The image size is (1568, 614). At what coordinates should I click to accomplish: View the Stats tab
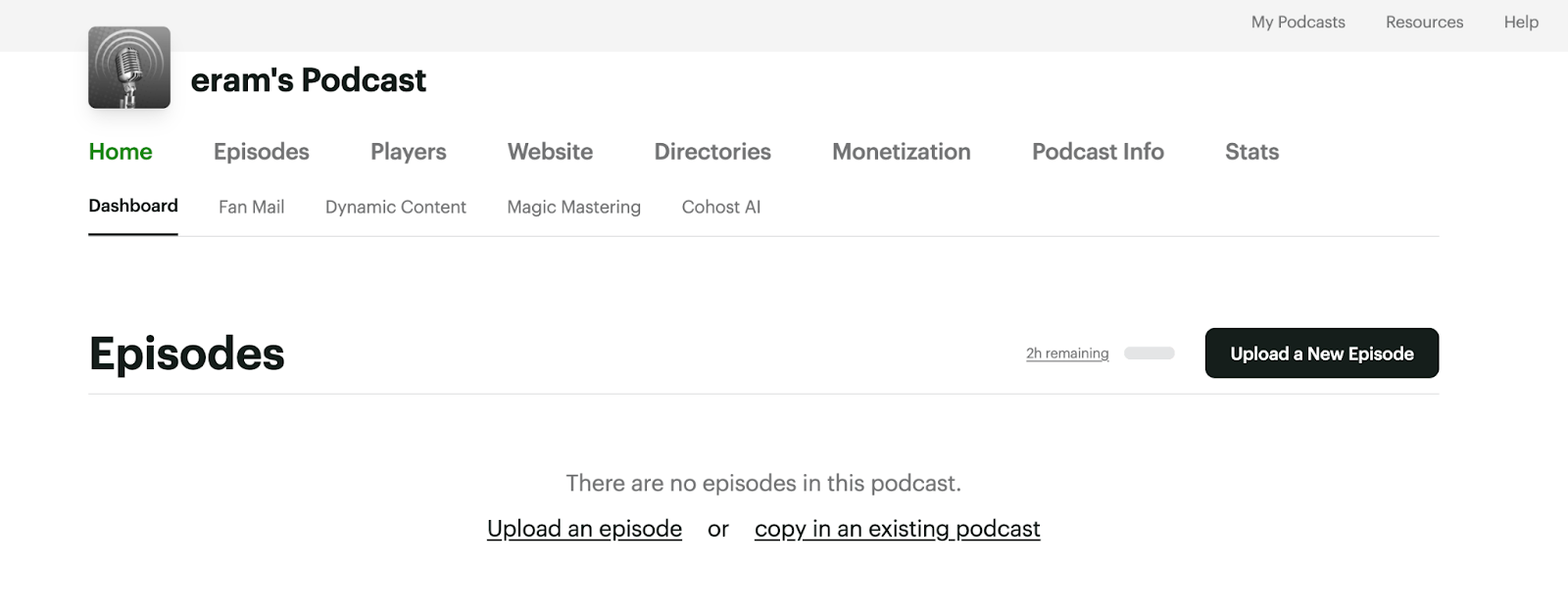pos(1251,152)
